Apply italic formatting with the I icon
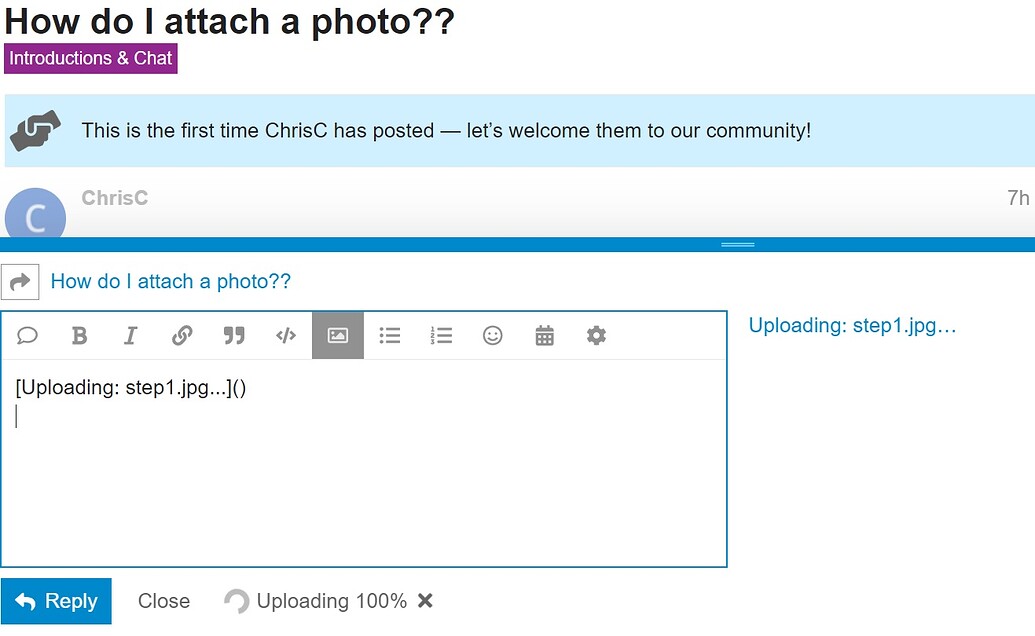The image size is (1035, 636). click(x=131, y=336)
